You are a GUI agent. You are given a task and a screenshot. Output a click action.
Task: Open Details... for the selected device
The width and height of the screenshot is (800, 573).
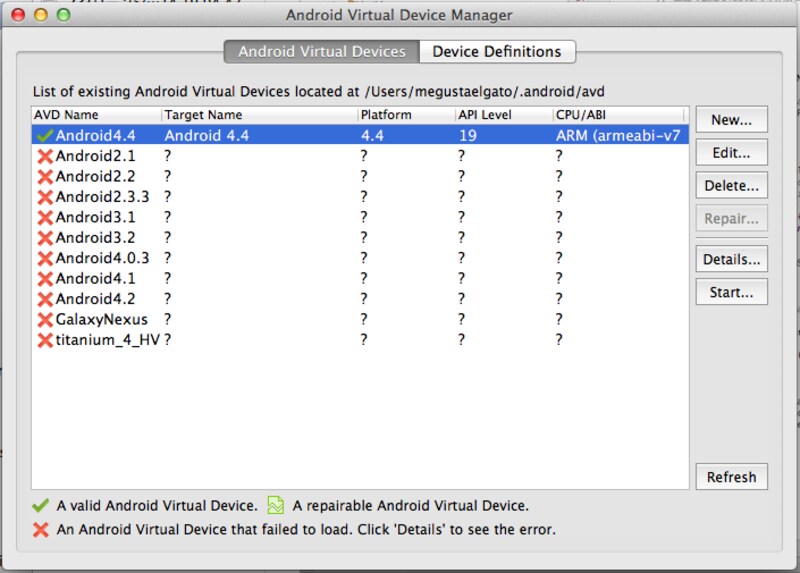(731, 259)
